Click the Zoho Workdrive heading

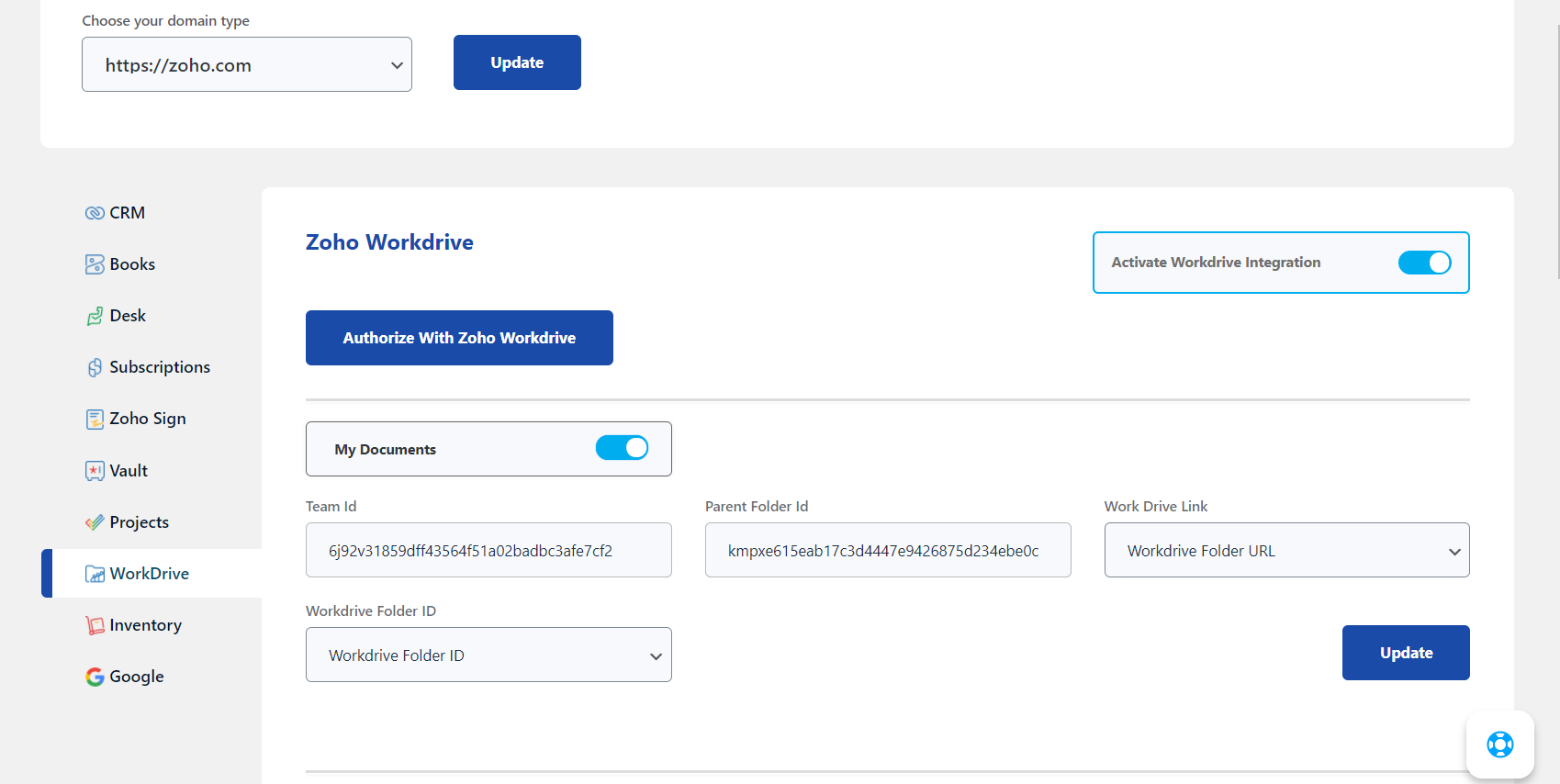click(x=389, y=242)
